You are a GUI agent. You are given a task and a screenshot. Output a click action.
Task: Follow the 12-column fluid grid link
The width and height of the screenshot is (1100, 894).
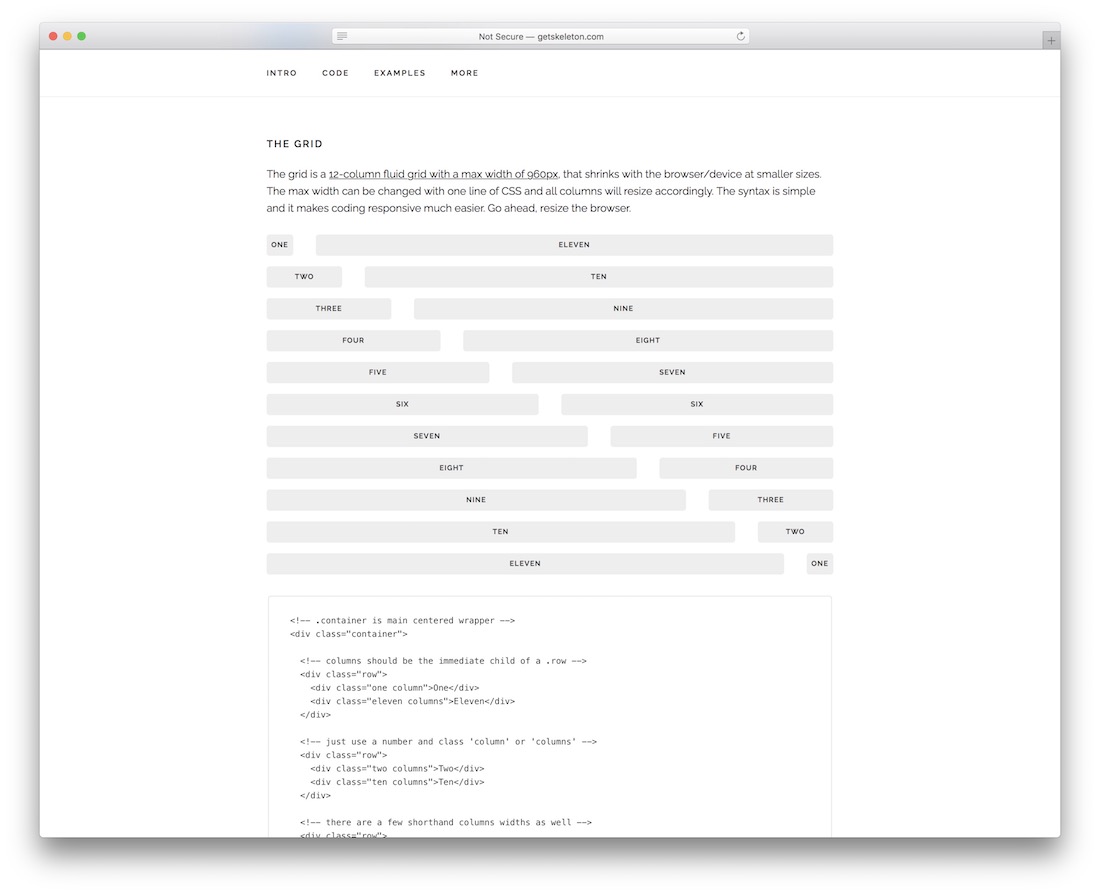443,174
